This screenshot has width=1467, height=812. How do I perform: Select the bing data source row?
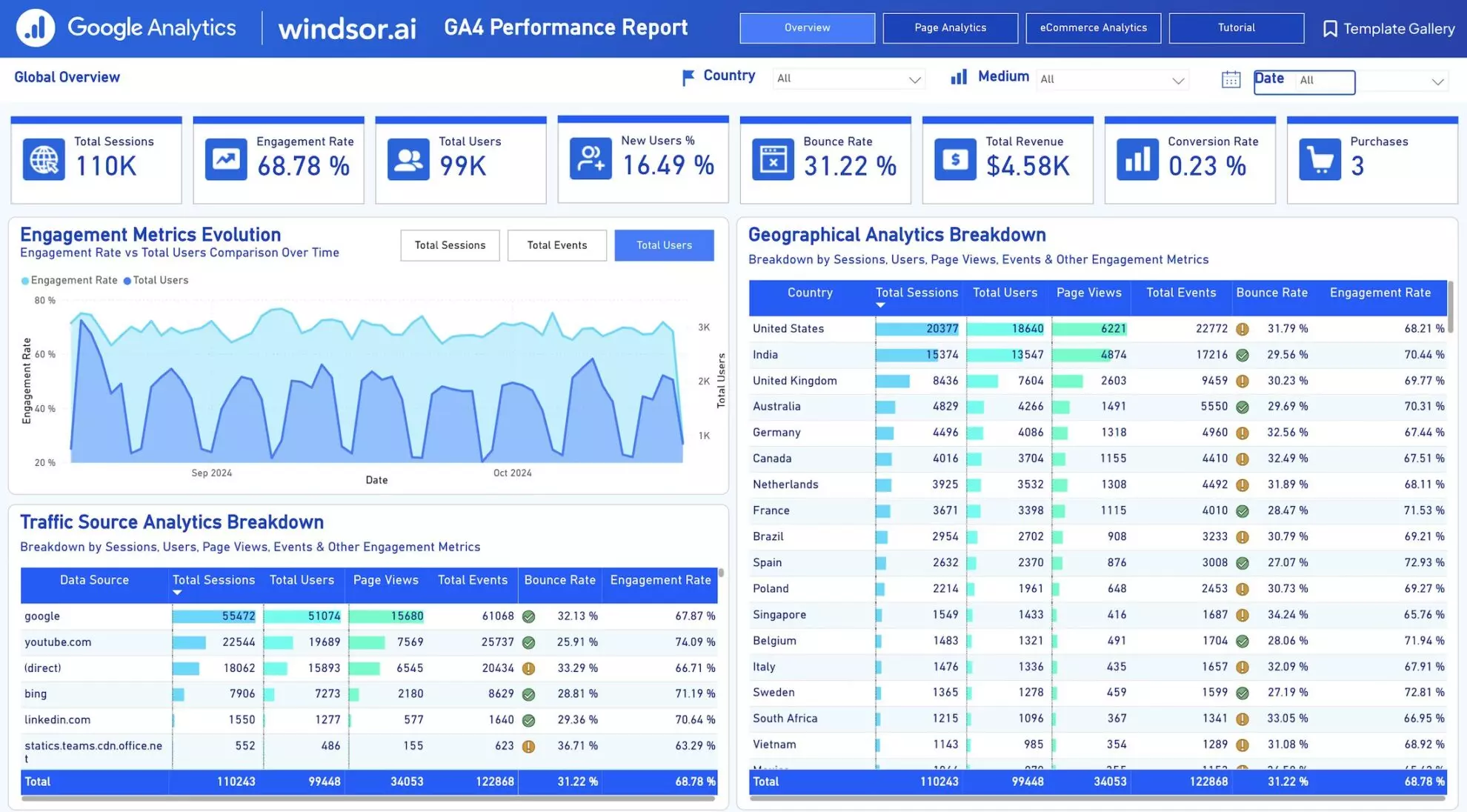point(369,694)
